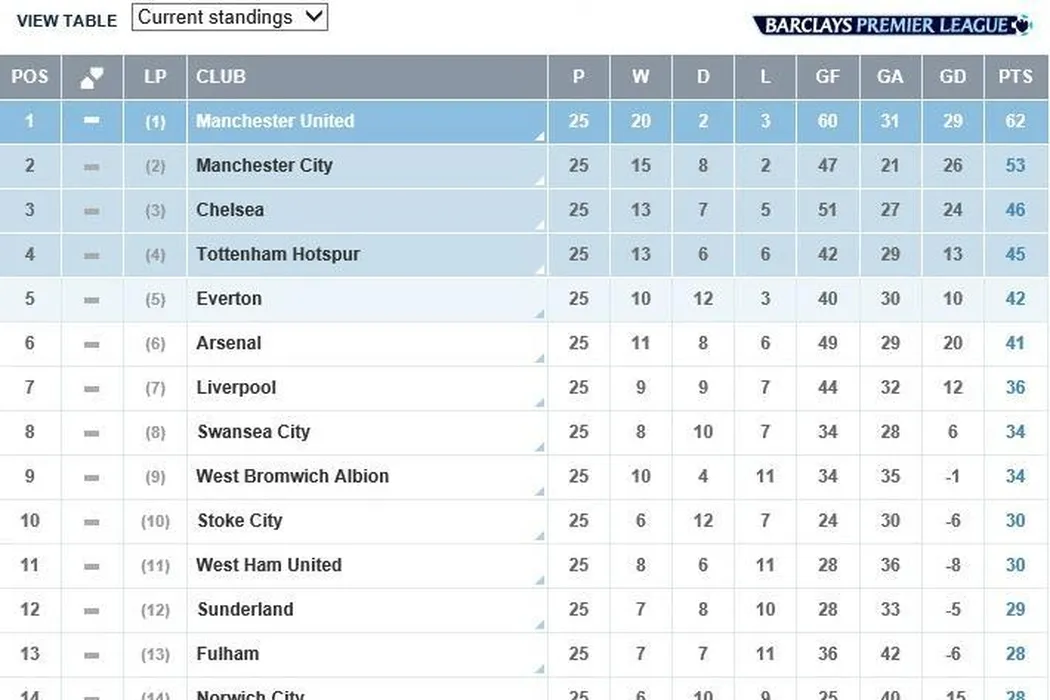Click Manchester United's movement indicator icon
Viewport: 1050px width, 700px height.
(x=92, y=121)
